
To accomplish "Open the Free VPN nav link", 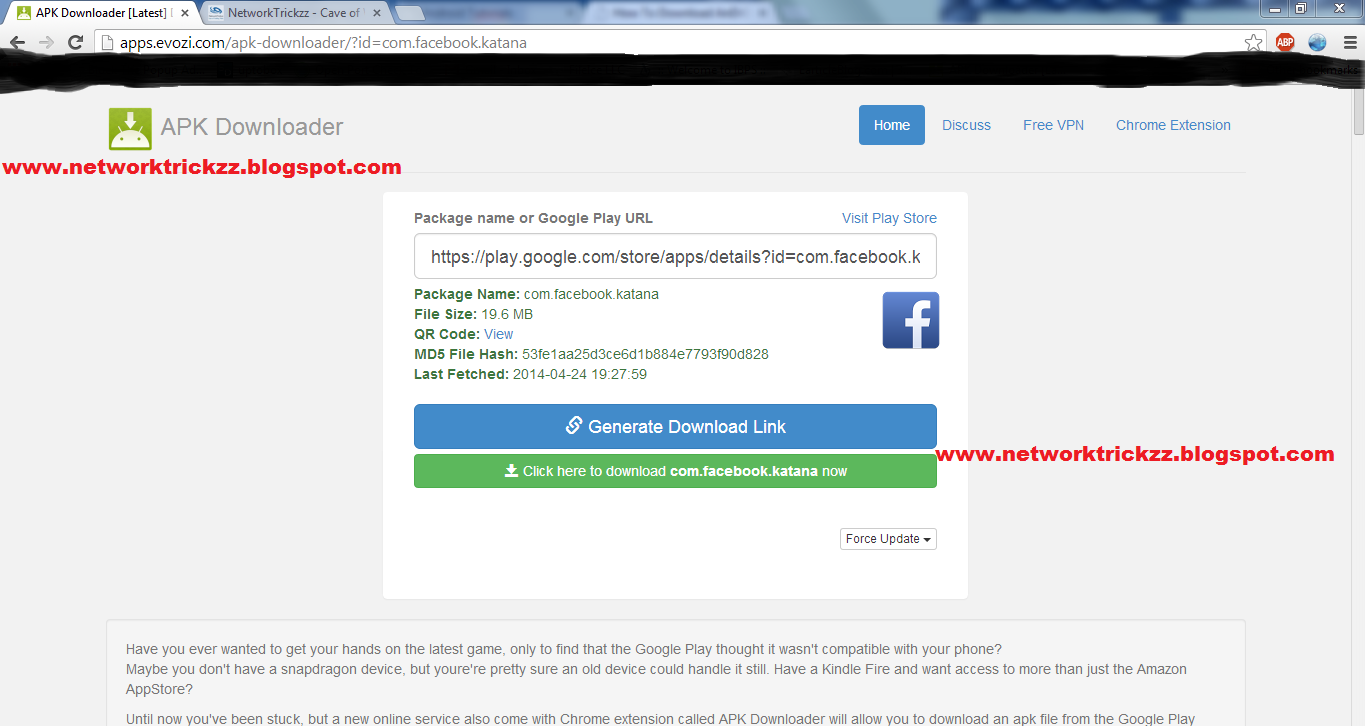I will (1053, 125).
